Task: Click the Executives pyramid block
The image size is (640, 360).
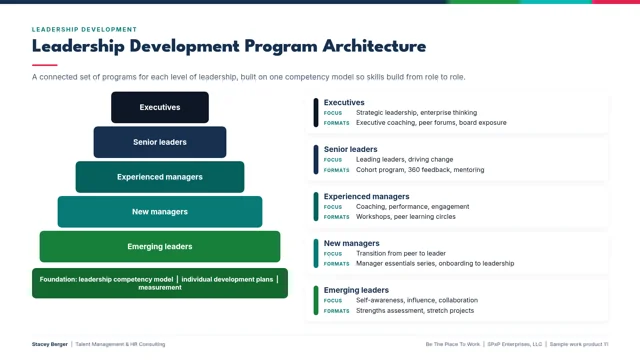Action: click(x=160, y=107)
